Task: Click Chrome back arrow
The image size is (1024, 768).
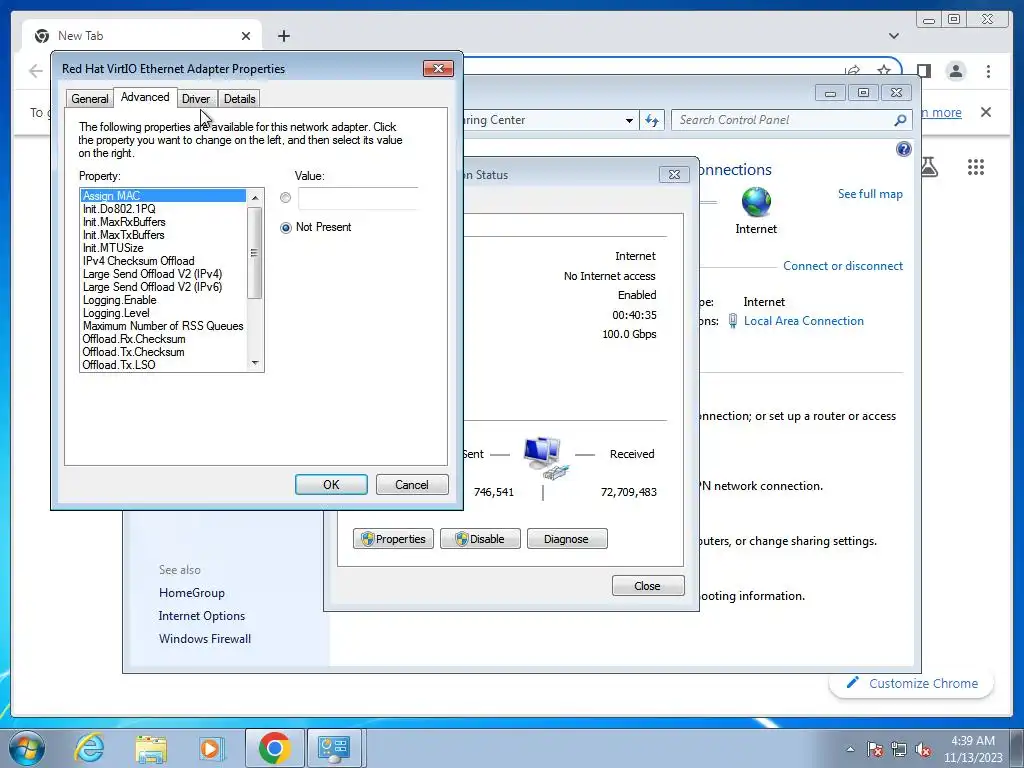Action: click(x=36, y=71)
